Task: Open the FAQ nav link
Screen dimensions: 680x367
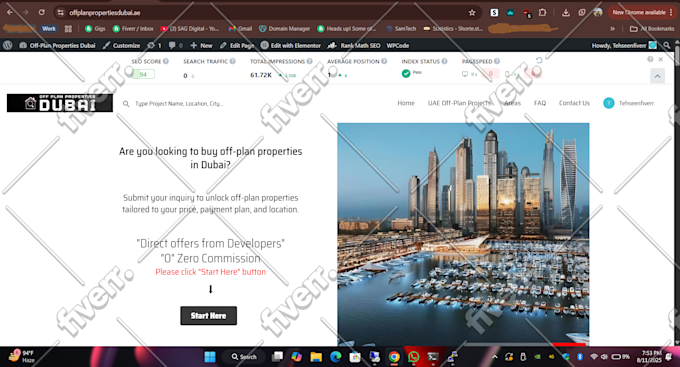Action: 540,103
